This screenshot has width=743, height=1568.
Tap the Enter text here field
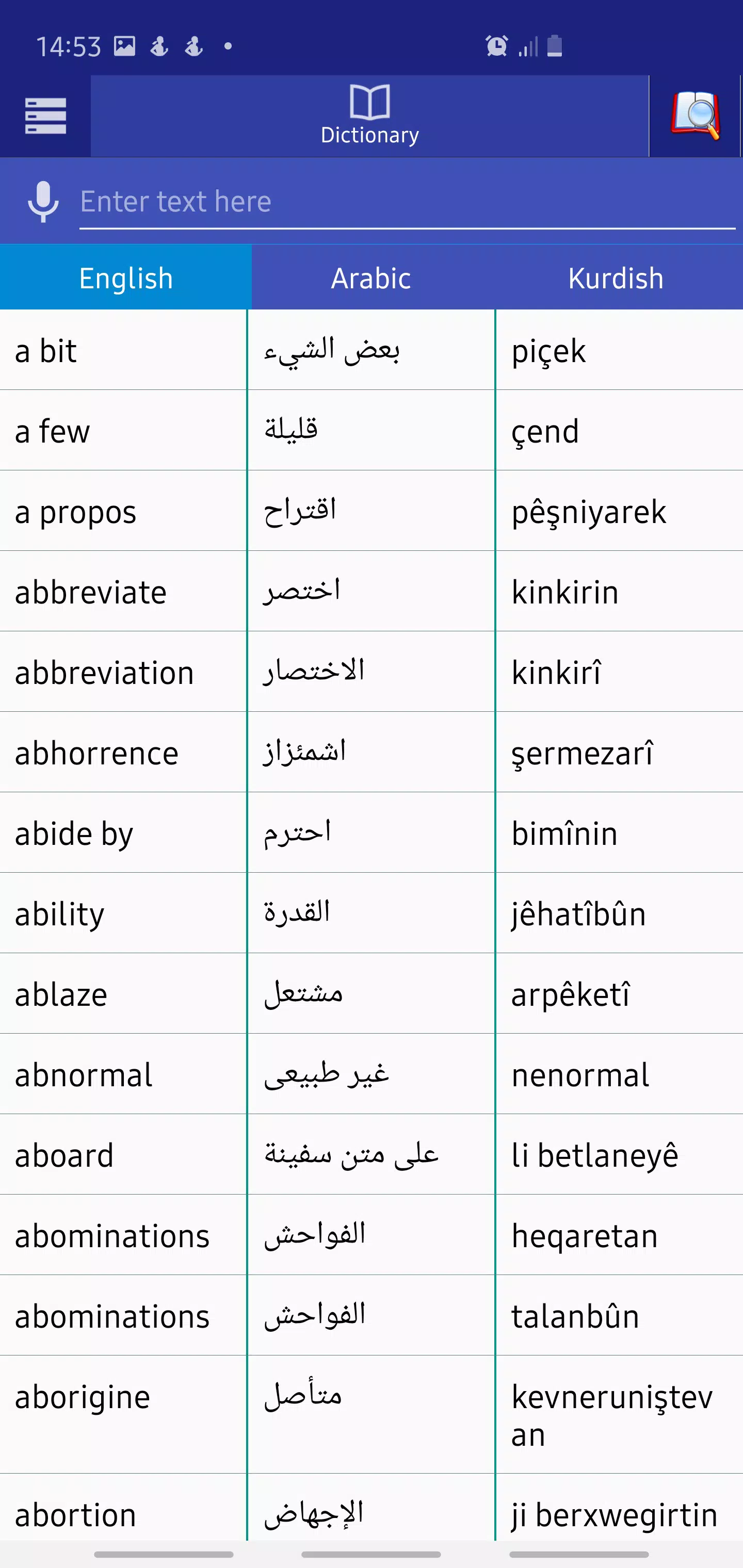[365, 202]
